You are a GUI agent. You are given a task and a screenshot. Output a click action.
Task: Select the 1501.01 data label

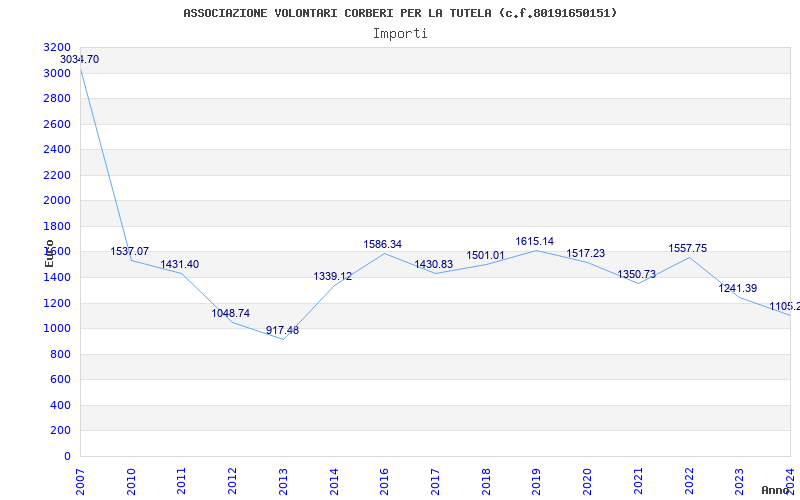tap(485, 256)
